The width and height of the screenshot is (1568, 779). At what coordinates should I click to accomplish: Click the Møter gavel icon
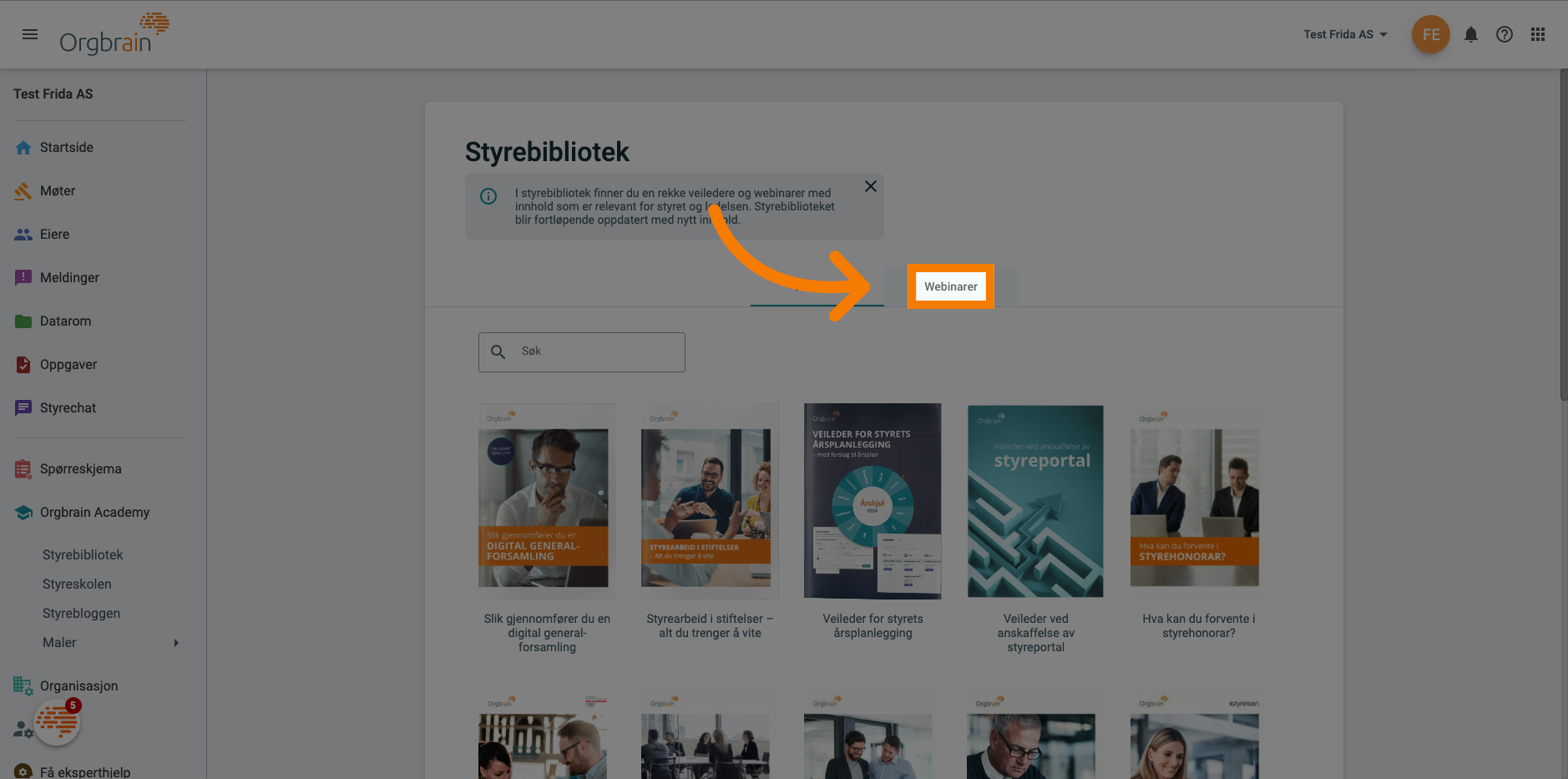pos(23,191)
